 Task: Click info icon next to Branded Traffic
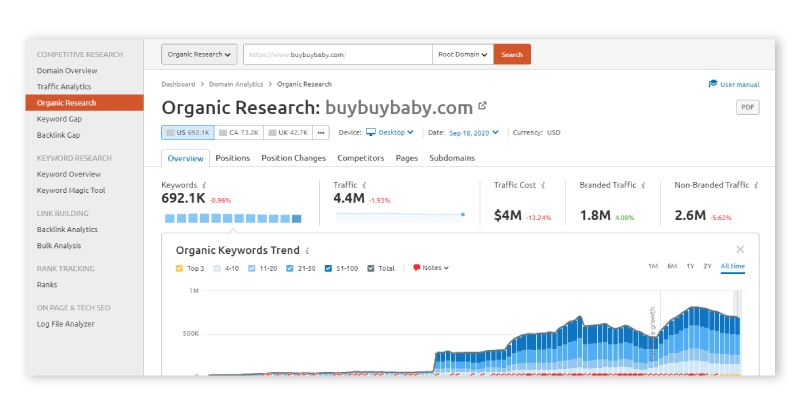[x=643, y=185]
